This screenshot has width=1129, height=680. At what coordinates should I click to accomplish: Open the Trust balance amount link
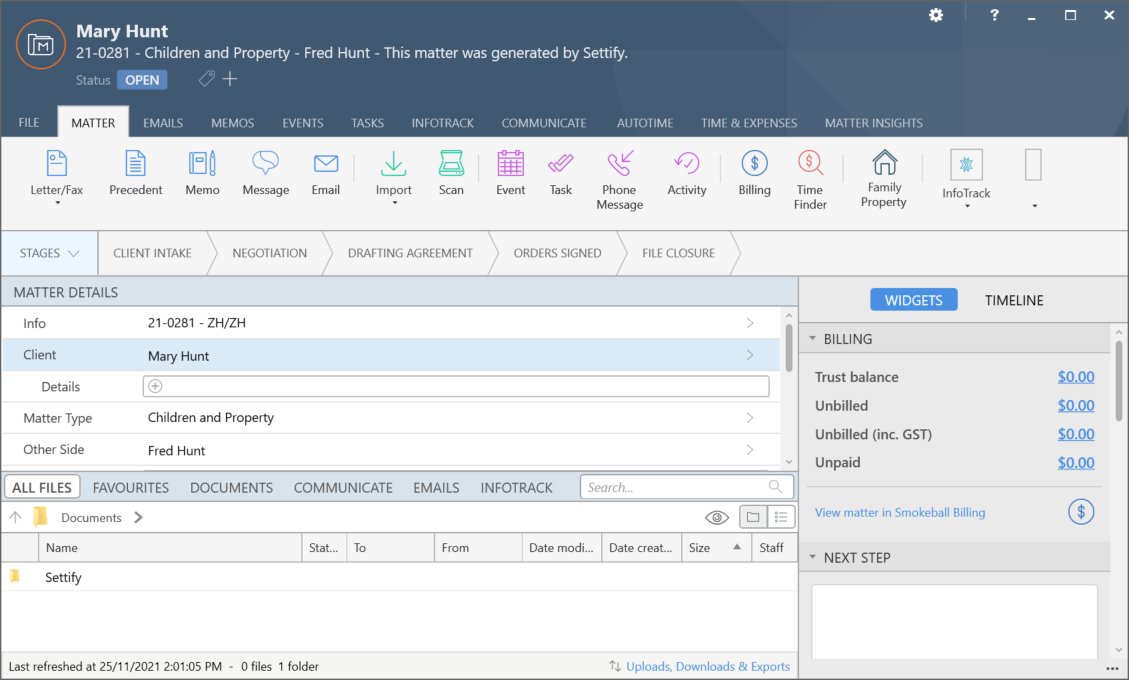coord(1076,377)
